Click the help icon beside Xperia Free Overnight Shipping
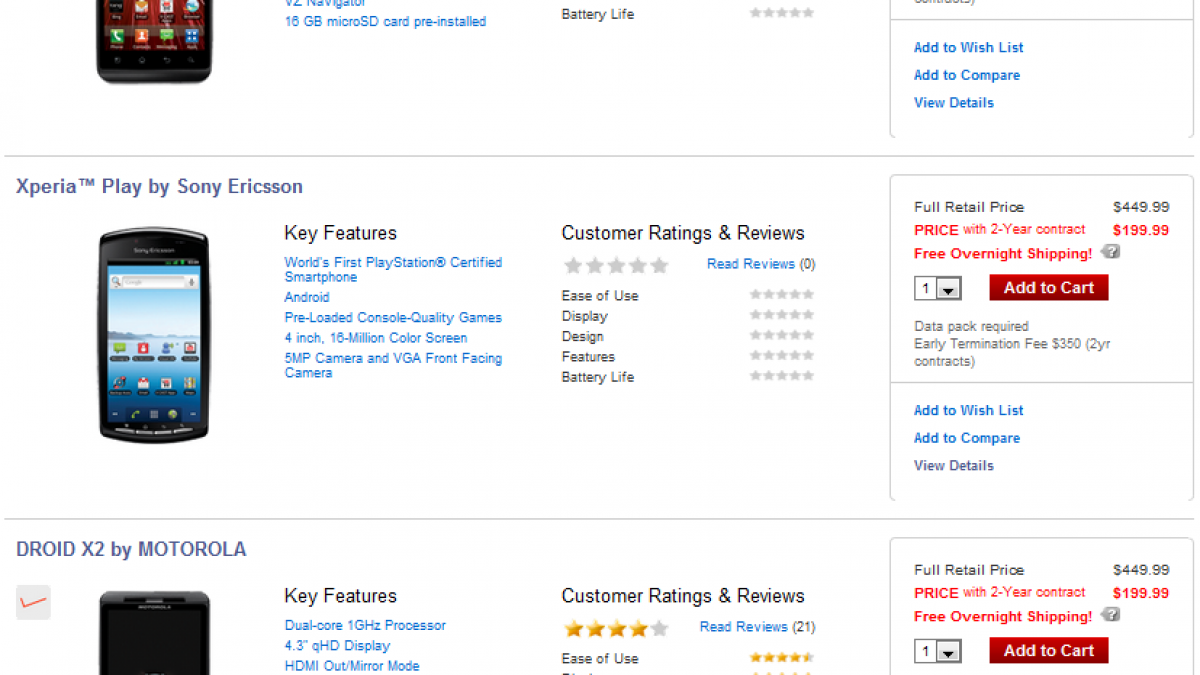 [x=1111, y=252]
